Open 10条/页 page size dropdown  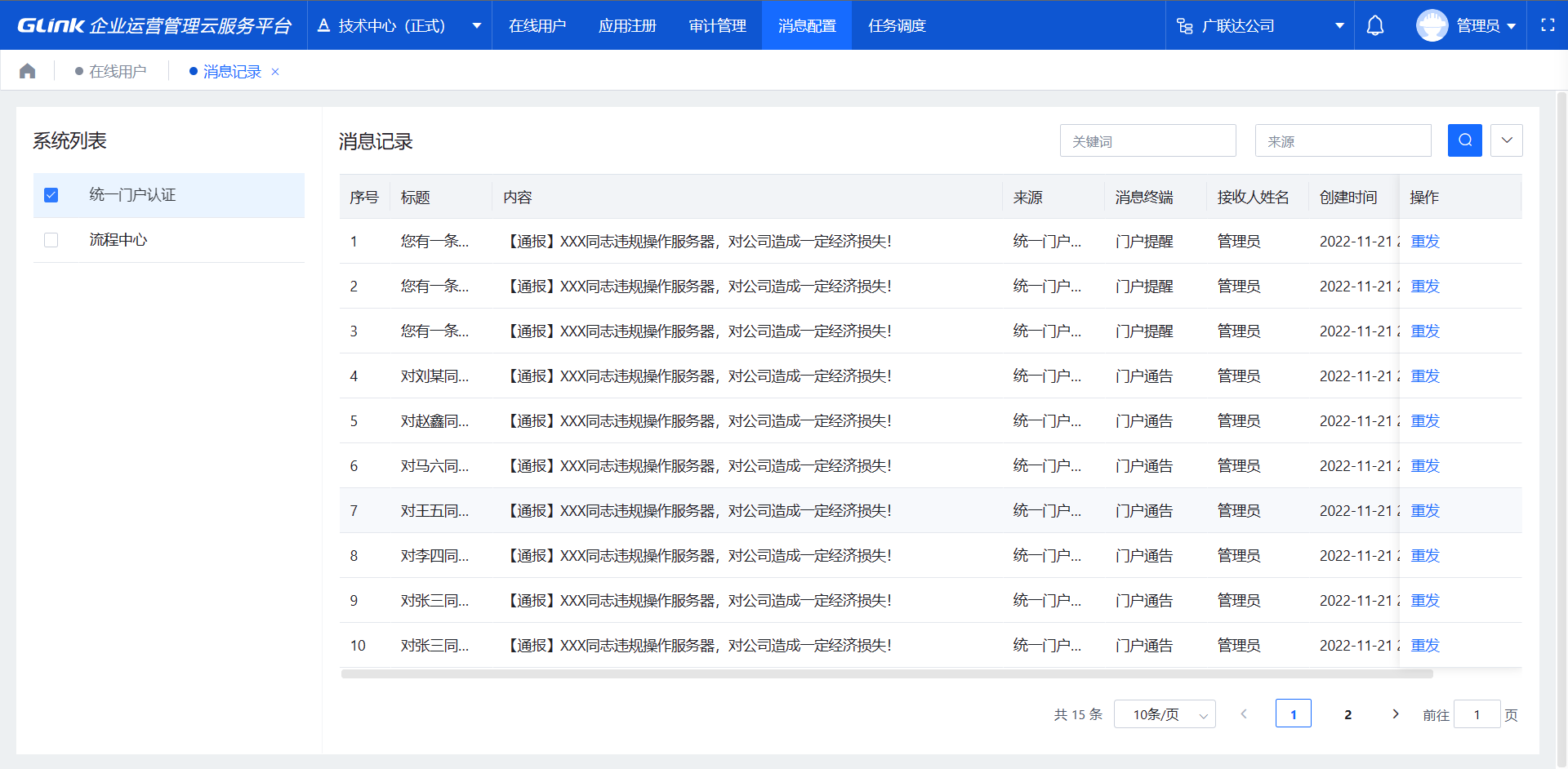1165,714
